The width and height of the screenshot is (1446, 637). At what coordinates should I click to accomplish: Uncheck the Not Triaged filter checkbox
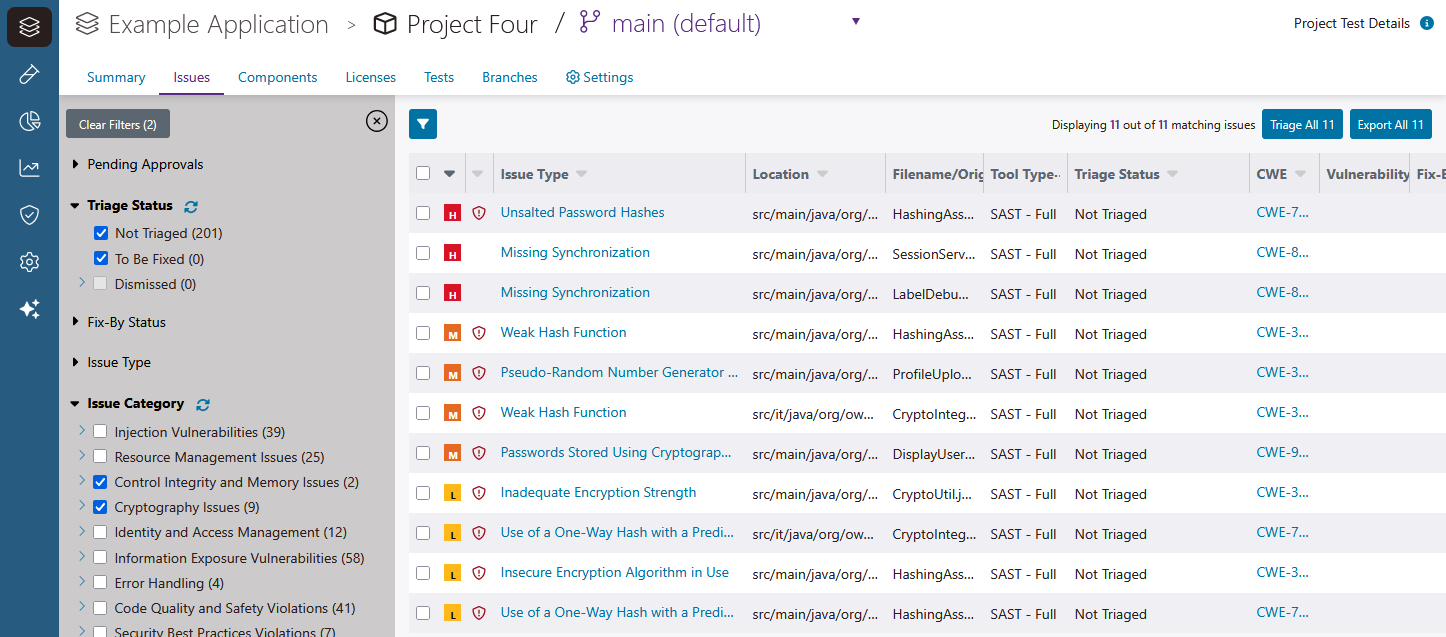[101, 233]
